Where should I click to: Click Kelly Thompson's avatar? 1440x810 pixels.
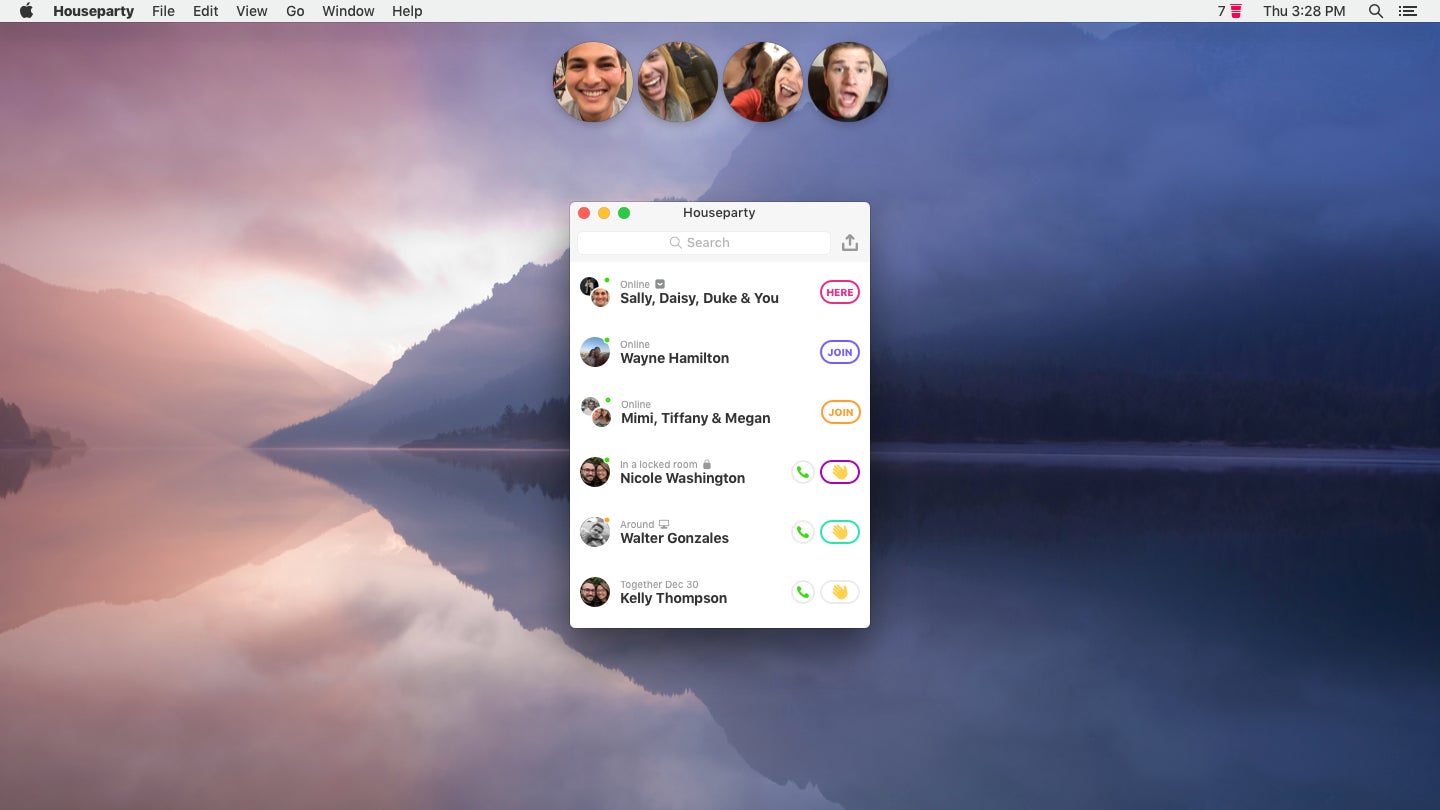pos(595,592)
